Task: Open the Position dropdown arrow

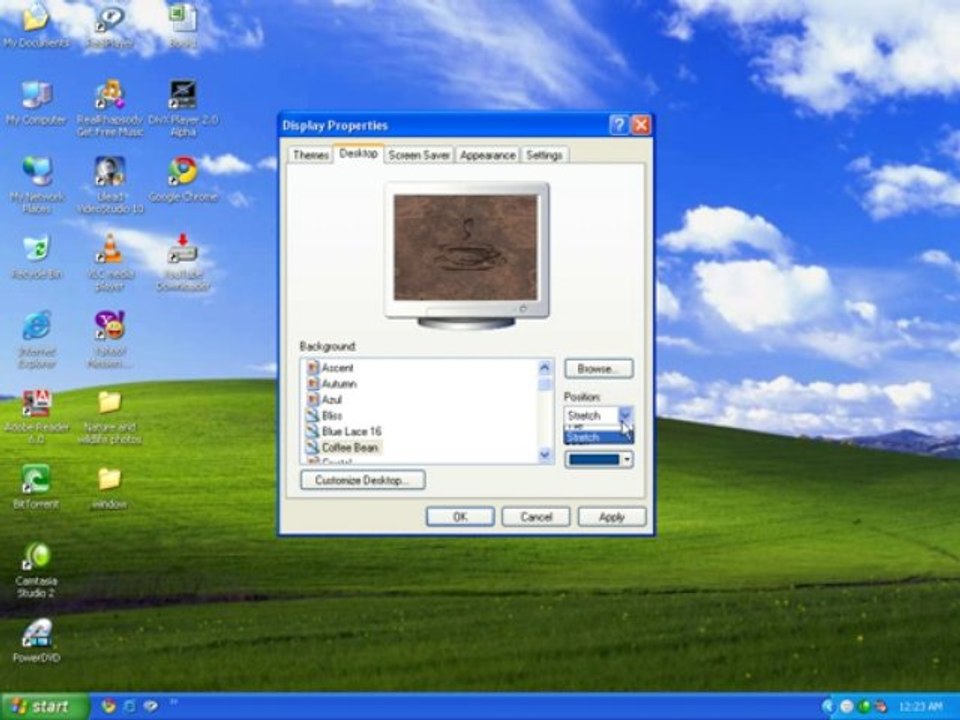Action: pos(625,415)
